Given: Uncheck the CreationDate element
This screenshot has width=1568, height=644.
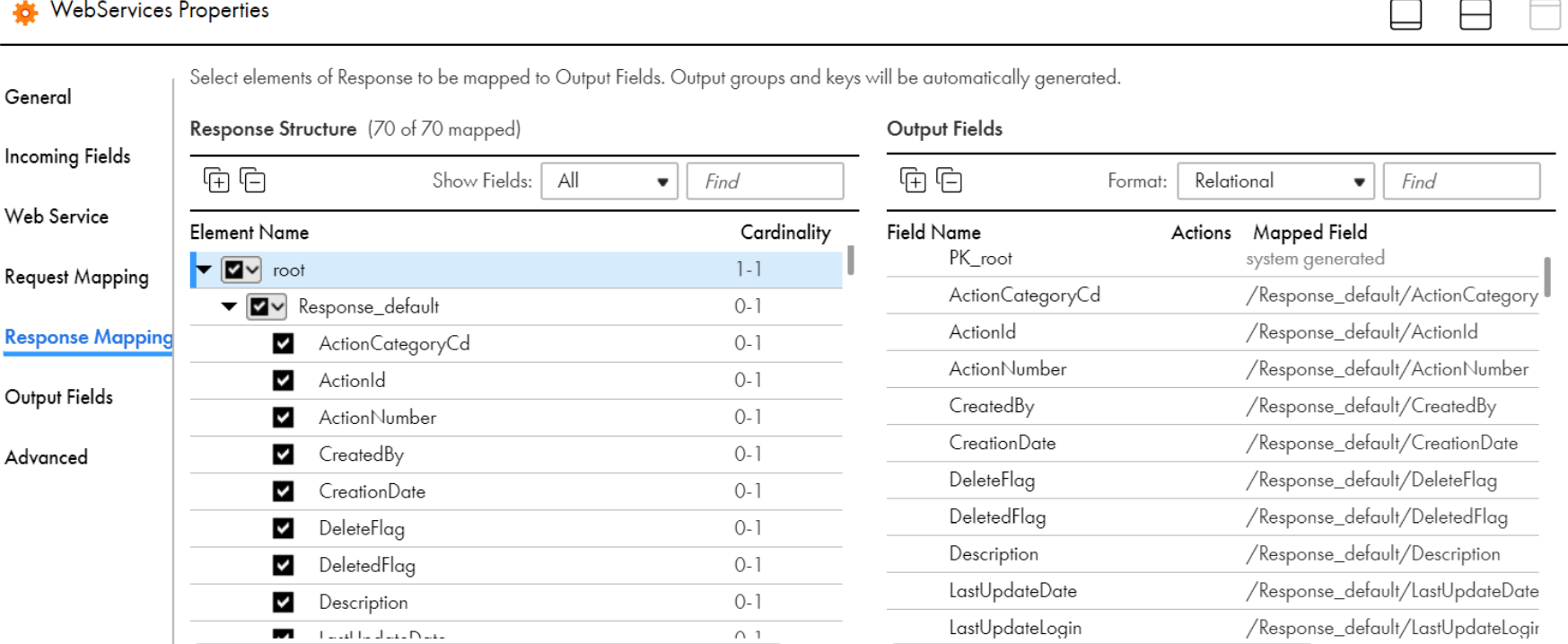Looking at the screenshot, I should (x=284, y=490).
